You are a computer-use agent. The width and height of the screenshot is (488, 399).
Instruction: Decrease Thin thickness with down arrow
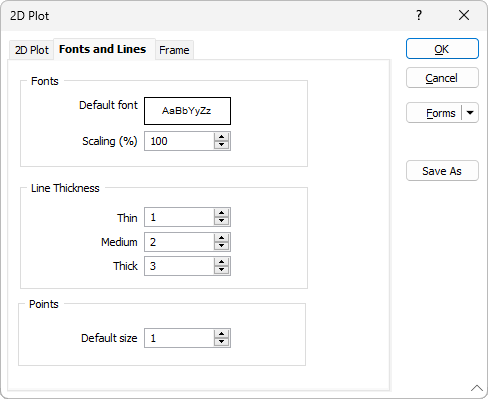222,222
